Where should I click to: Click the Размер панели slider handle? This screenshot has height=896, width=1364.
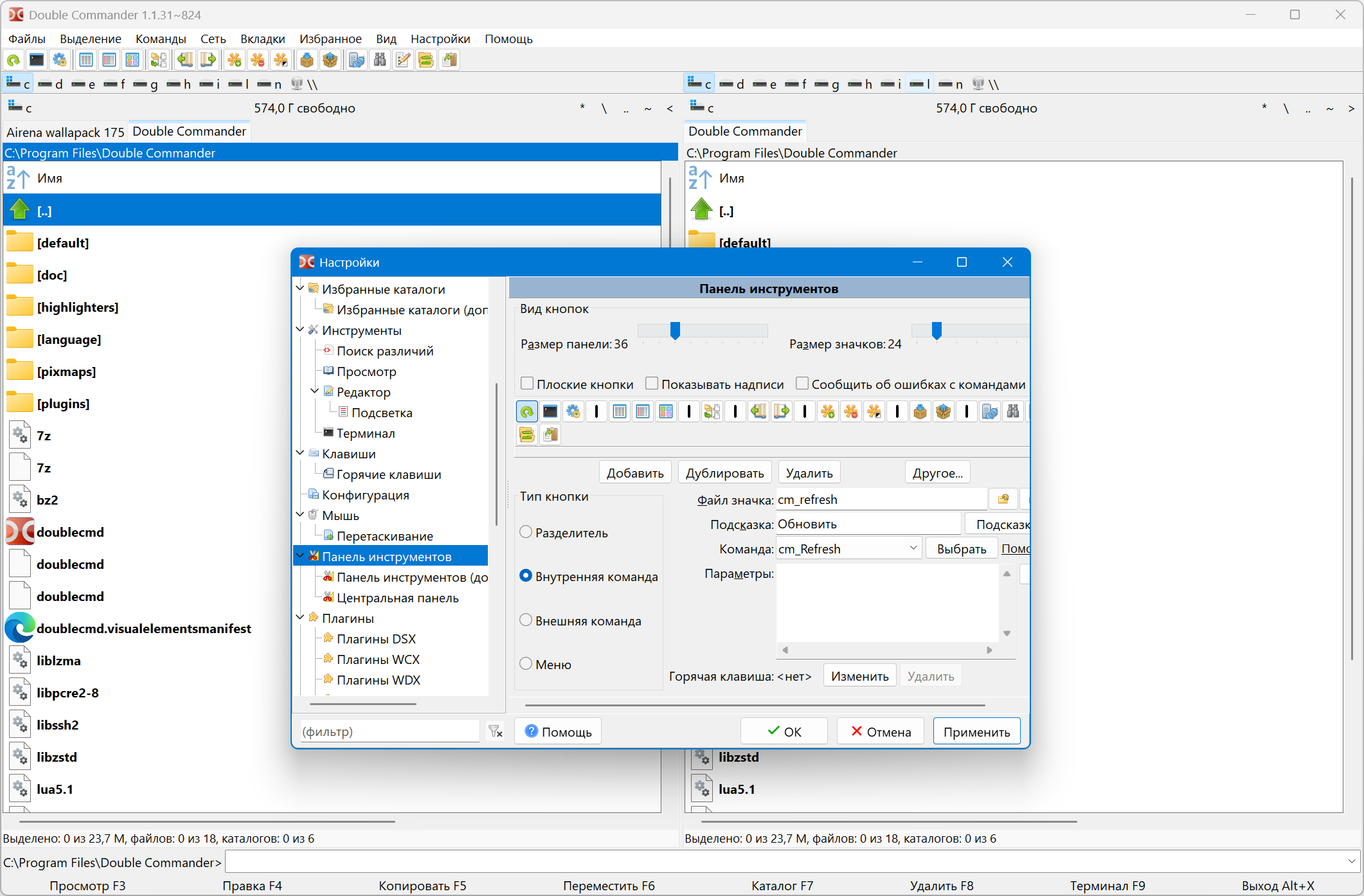point(675,331)
